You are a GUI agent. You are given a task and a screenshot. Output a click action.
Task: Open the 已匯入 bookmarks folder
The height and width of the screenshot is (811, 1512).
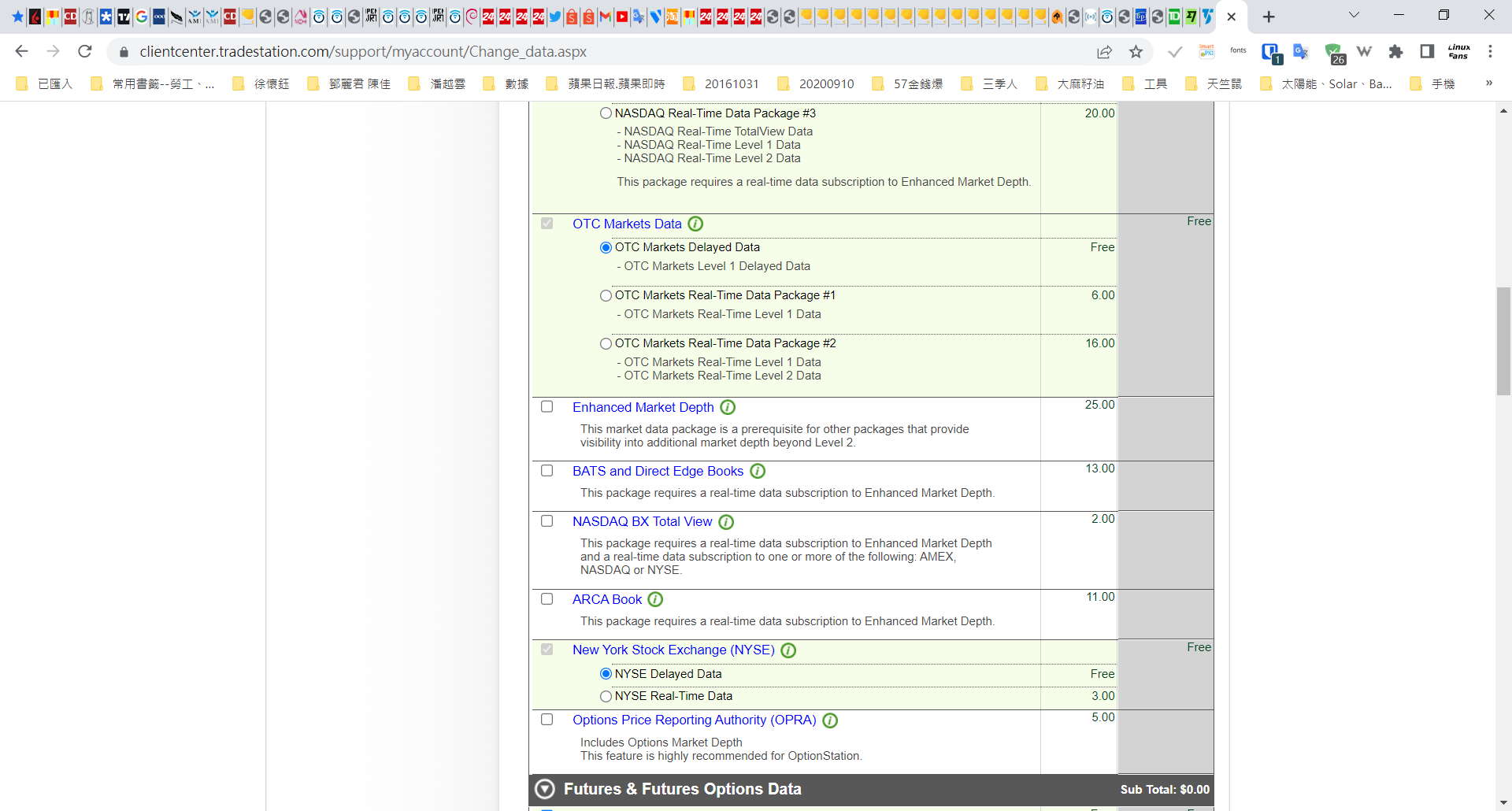[x=44, y=83]
